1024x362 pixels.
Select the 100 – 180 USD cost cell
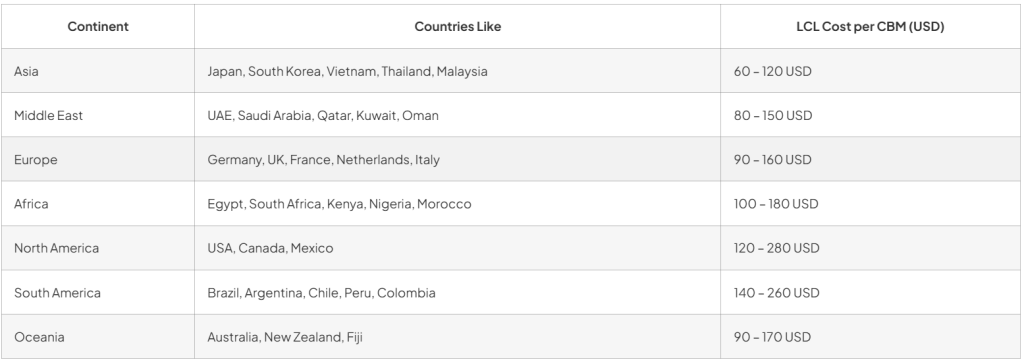[871, 204]
